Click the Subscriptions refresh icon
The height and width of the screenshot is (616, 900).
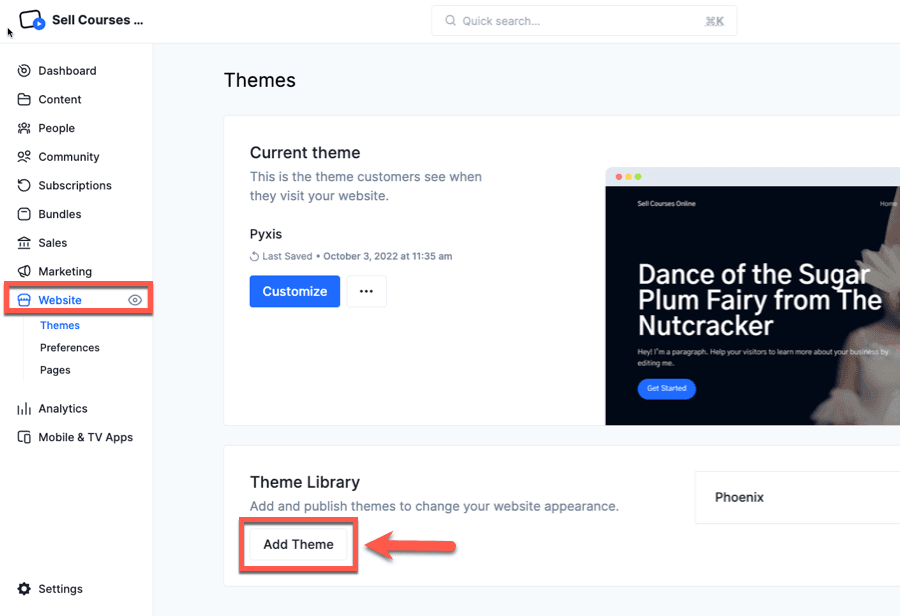coord(24,186)
